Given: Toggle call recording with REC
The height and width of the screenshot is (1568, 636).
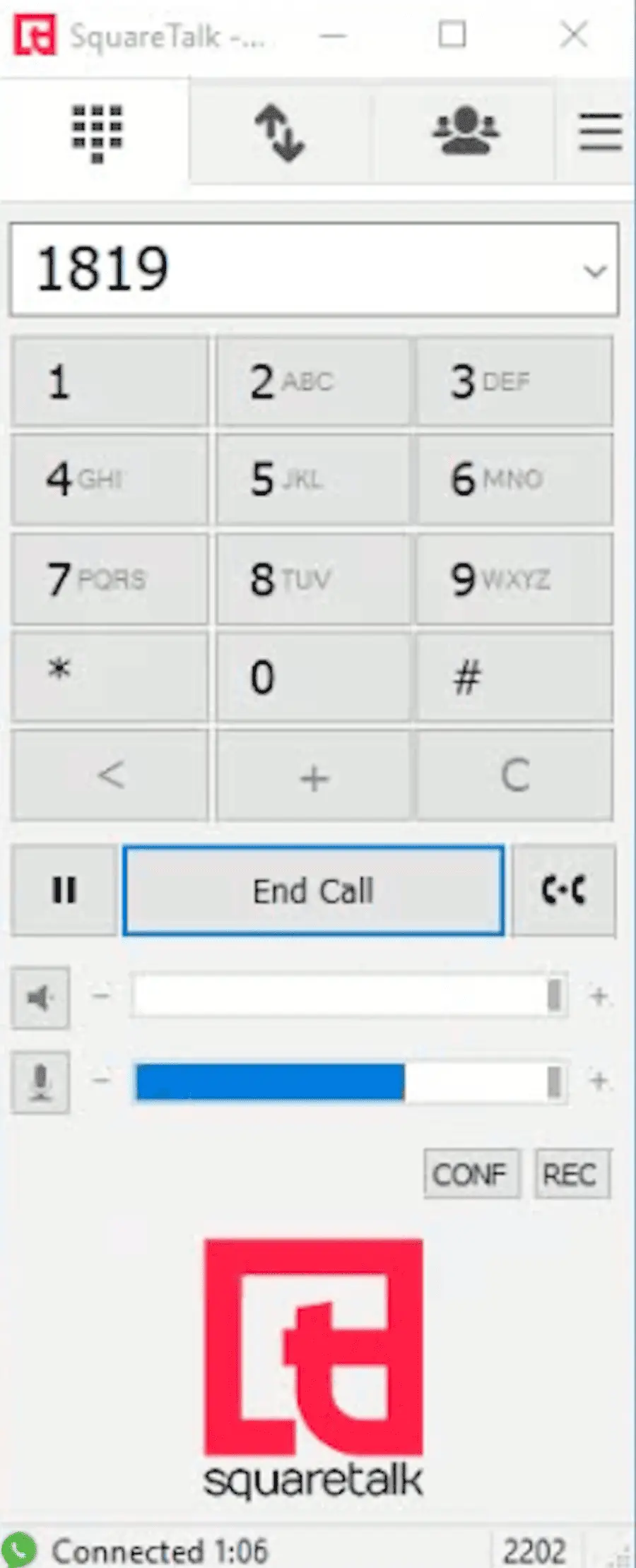Looking at the screenshot, I should point(572,1174).
